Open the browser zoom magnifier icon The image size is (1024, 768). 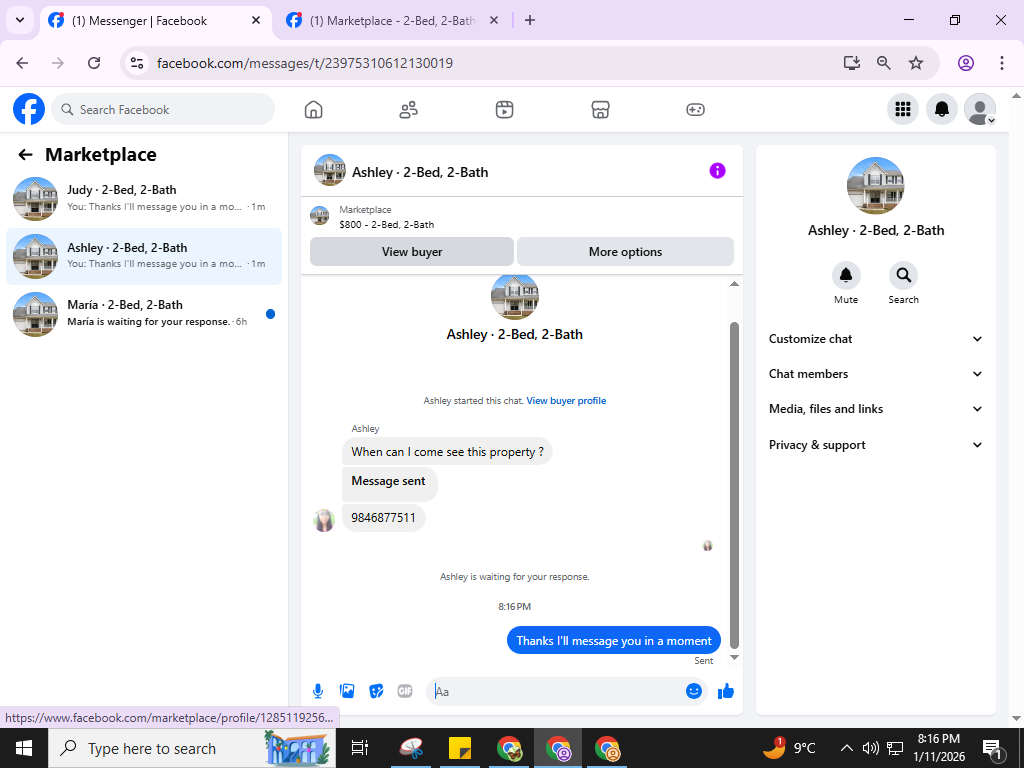884,63
